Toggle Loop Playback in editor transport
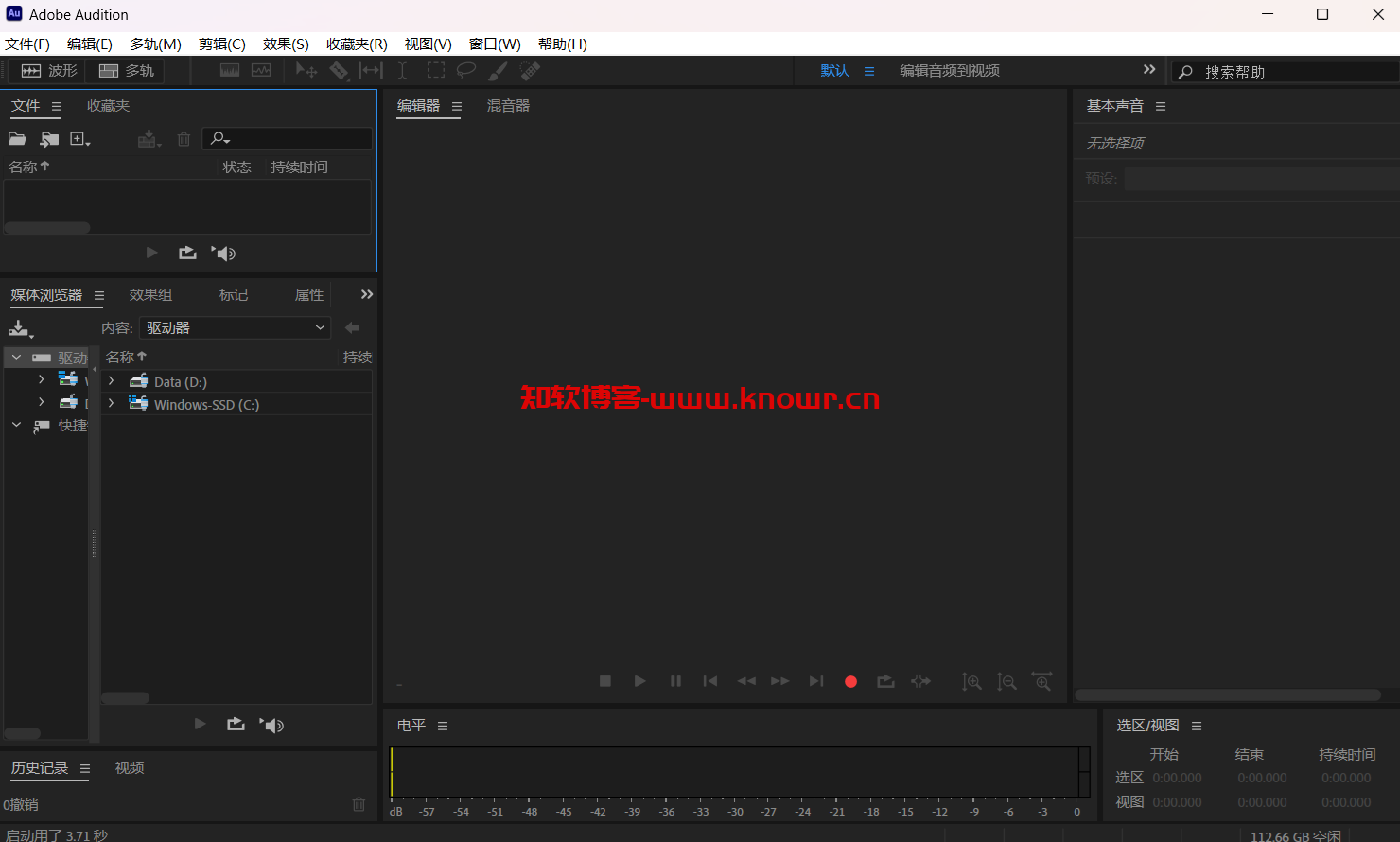The image size is (1400, 842). click(x=885, y=681)
